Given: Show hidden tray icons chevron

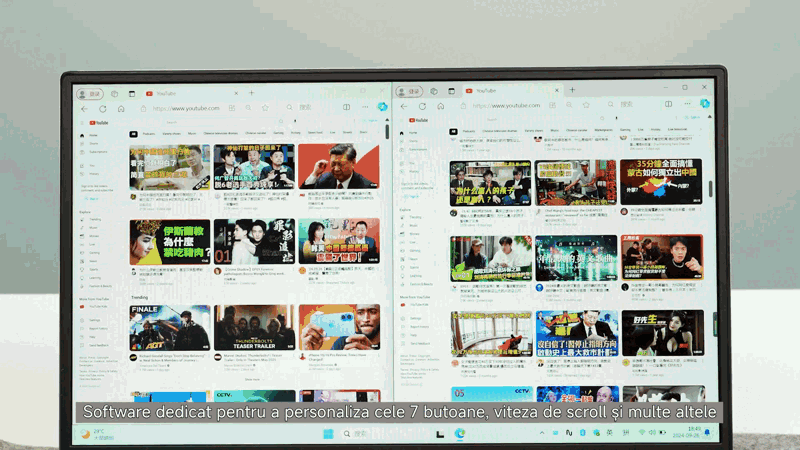Looking at the screenshot, I should coord(542,433).
